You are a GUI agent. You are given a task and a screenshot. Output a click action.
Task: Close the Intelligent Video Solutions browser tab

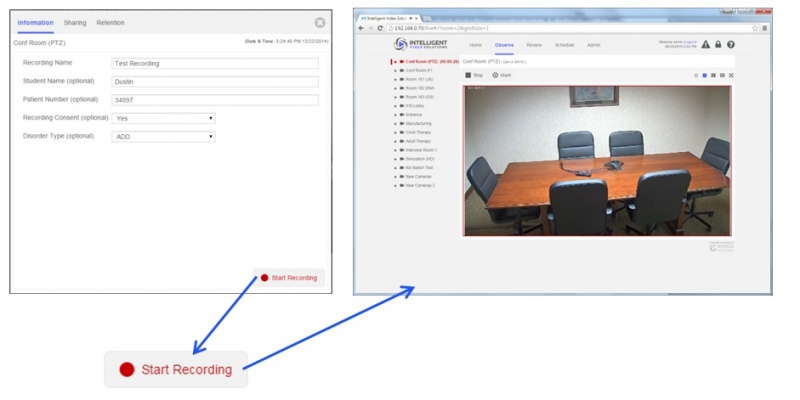click(416, 18)
